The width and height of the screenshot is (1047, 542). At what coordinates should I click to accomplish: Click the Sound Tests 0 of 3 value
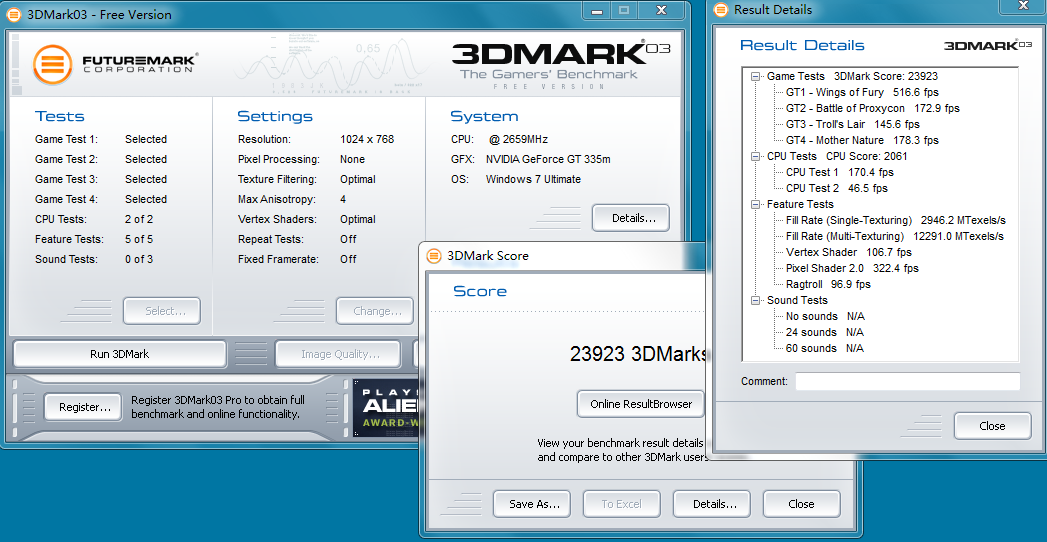tap(139, 260)
